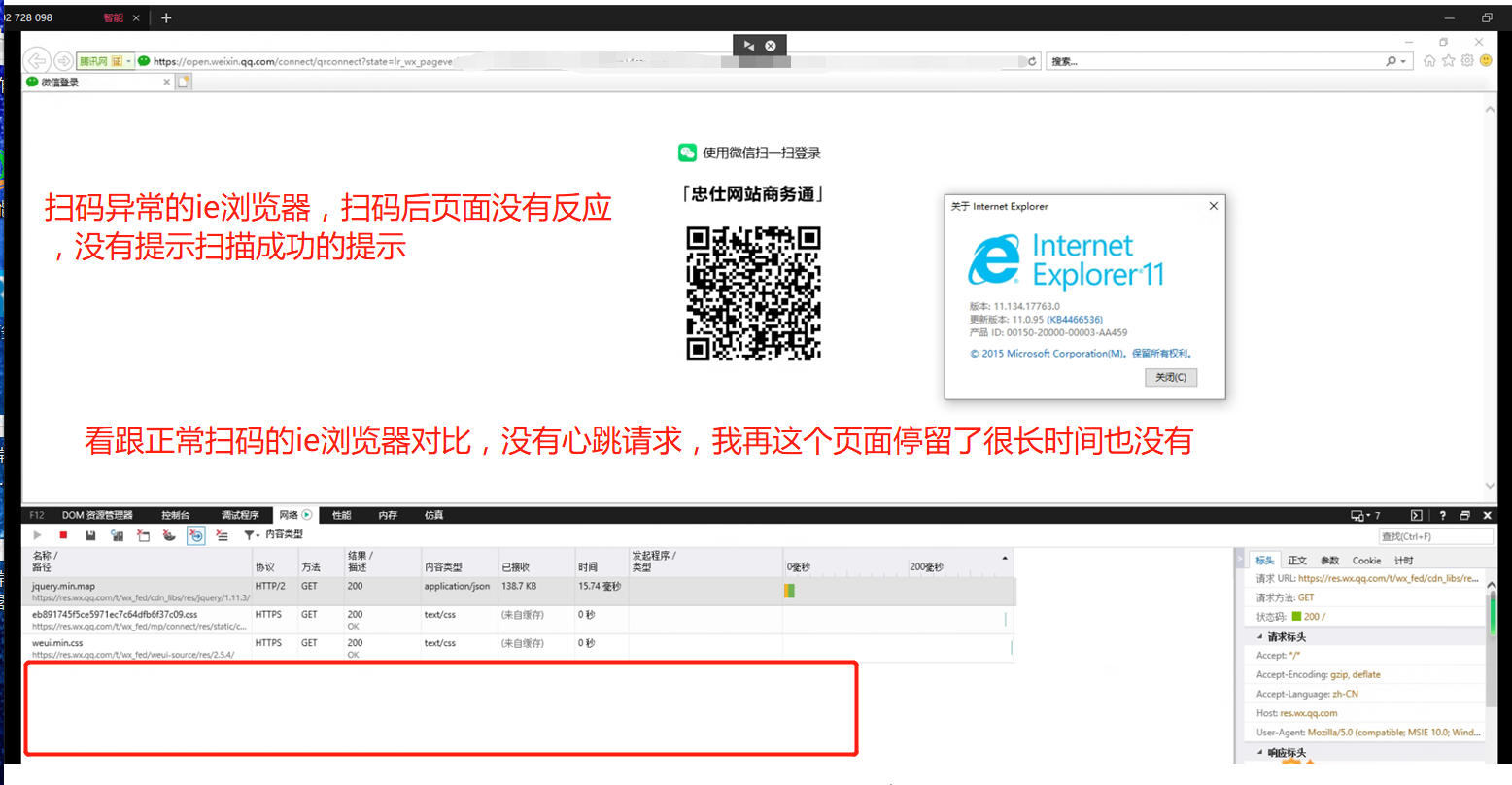Switch to DOM 资源管理器 tab
This screenshot has width=1512, height=785.
(x=97, y=515)
